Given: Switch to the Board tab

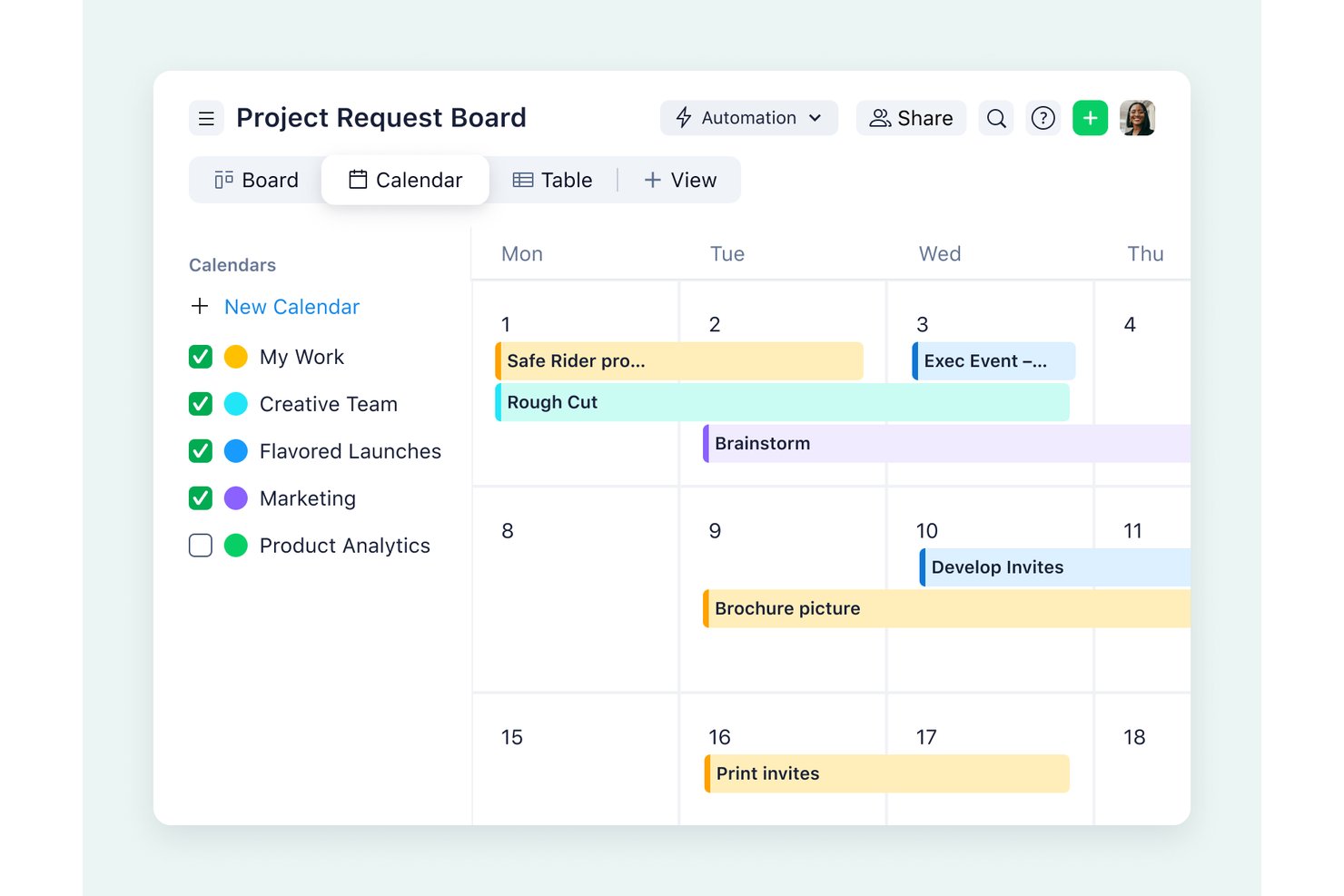Looking at the screenshot, I should click(256, 180).
